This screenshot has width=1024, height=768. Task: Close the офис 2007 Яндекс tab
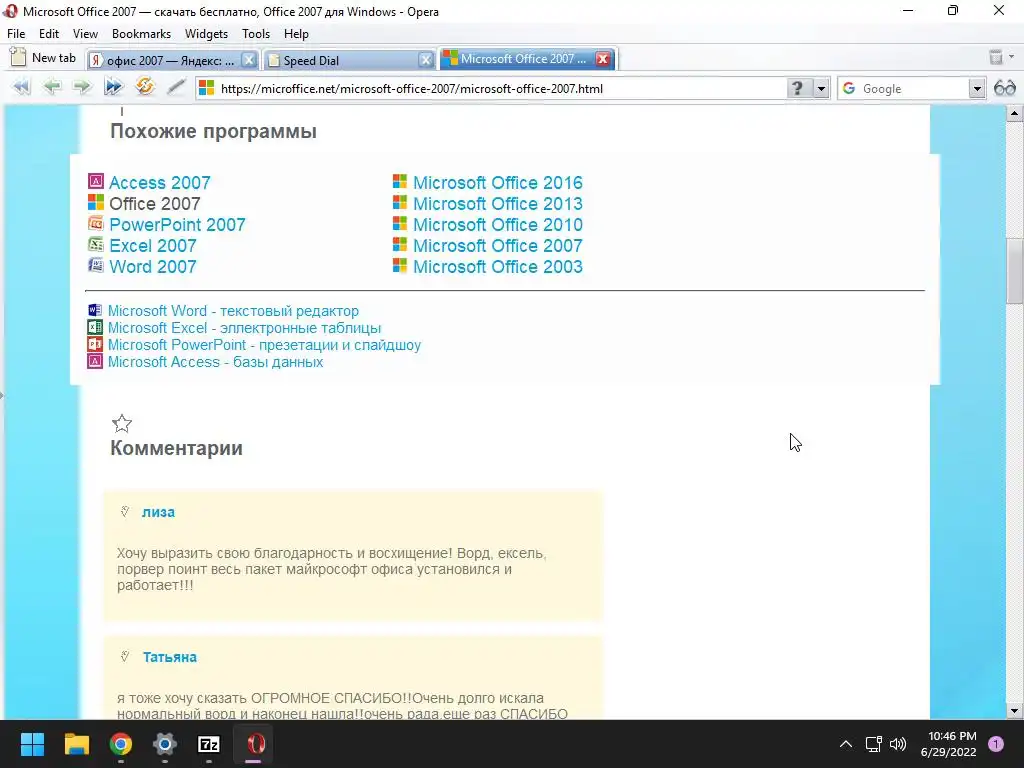coord(249,60)
